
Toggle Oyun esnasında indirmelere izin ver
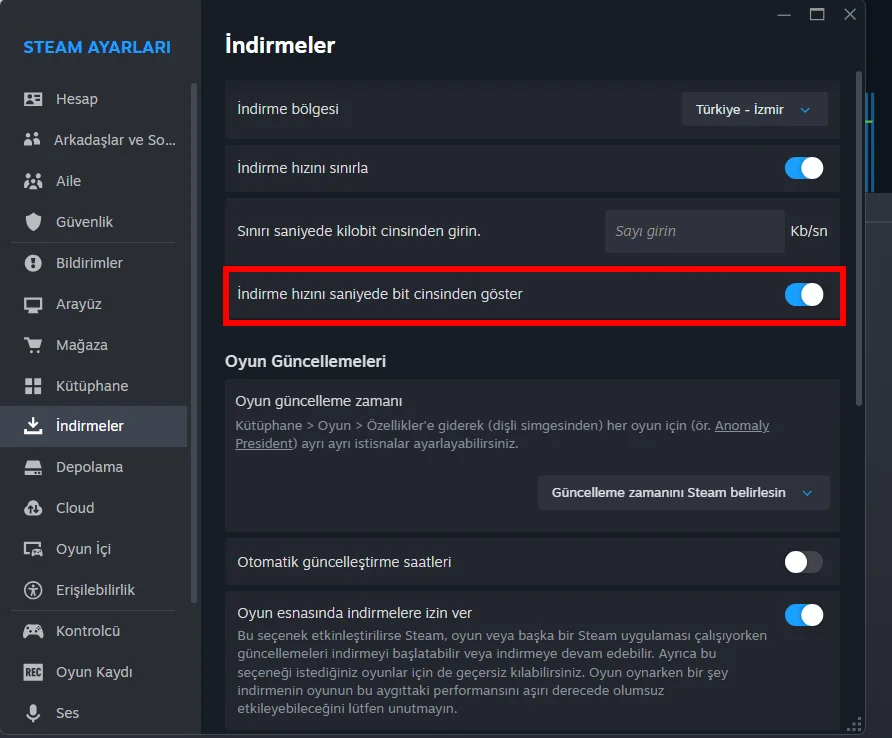804,615
